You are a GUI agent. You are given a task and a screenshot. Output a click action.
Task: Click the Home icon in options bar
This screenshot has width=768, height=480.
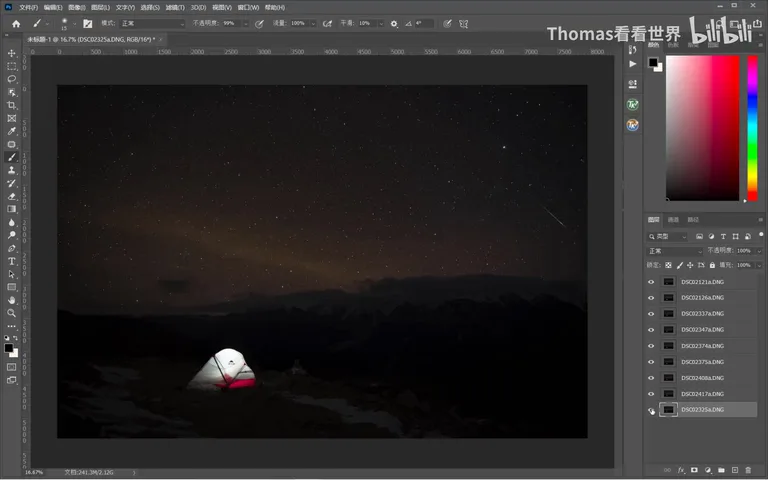(x=16, y=24)
